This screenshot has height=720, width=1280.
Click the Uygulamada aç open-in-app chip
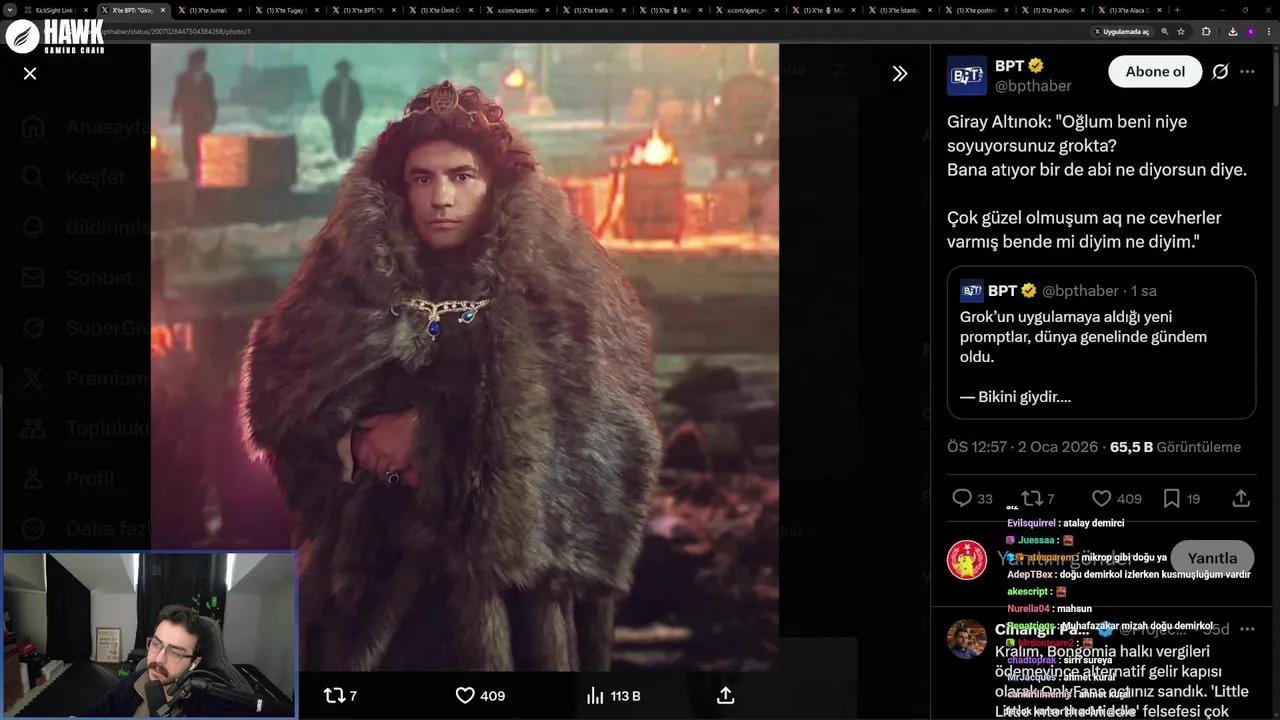1123,31
